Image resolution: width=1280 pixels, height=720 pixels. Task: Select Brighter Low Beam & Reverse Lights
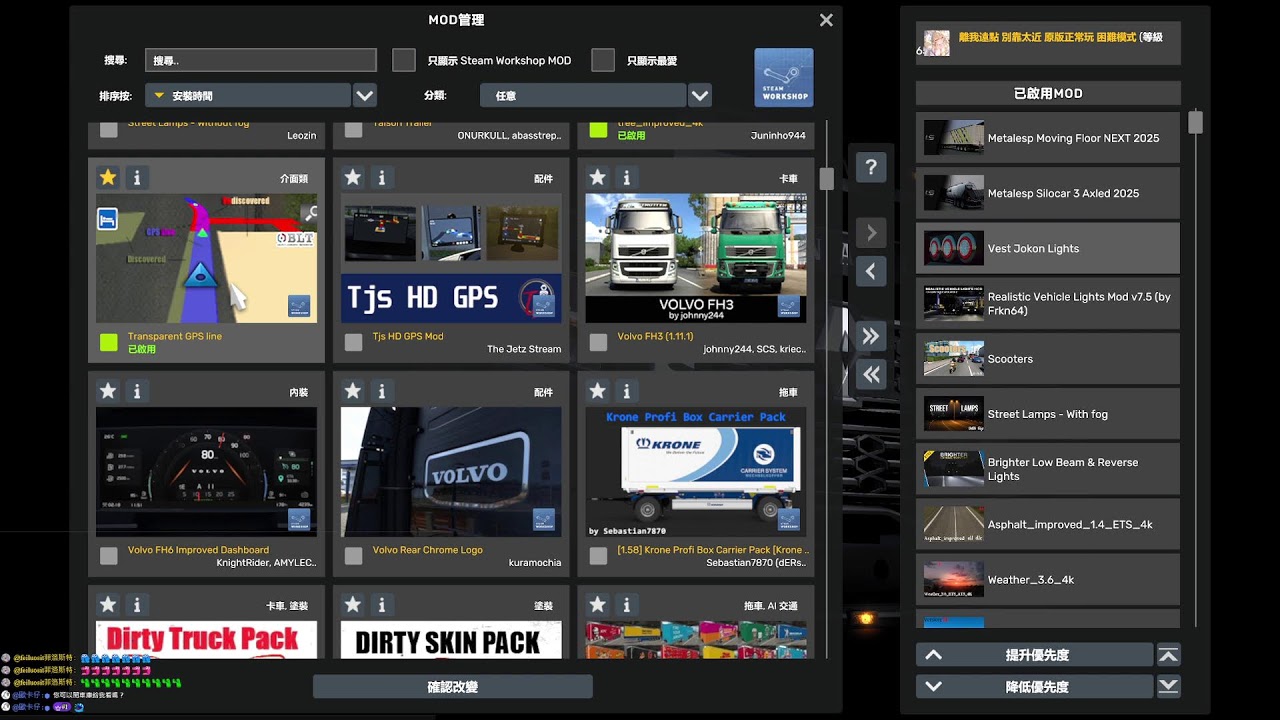1048,468
